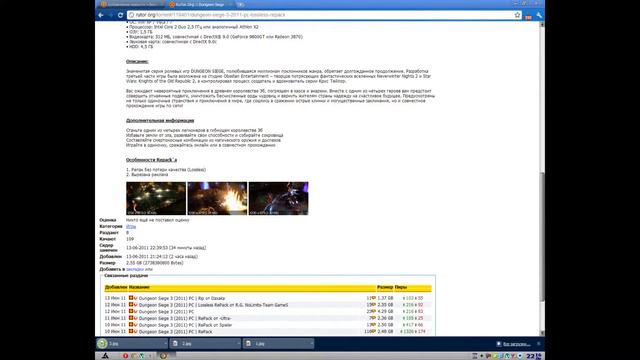Viewport: 640px width, 360px height.
Task: Click the 'Все загрузки' show all downloads link
Action: tap(516, 344)
